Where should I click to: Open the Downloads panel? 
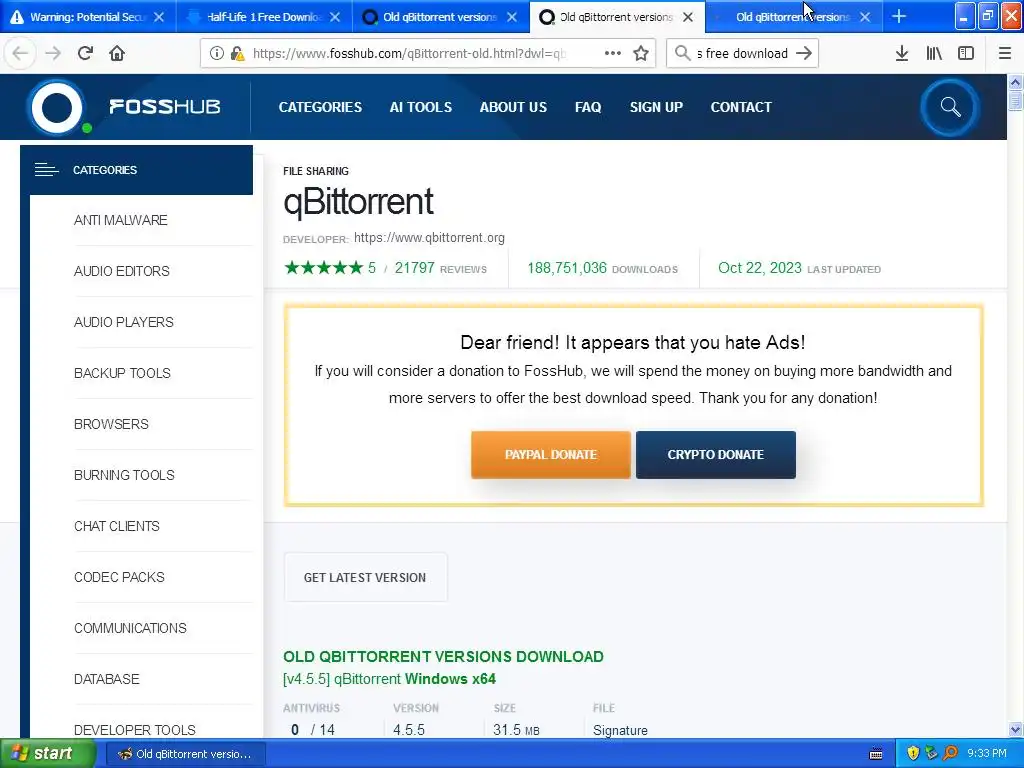[902, 54]
